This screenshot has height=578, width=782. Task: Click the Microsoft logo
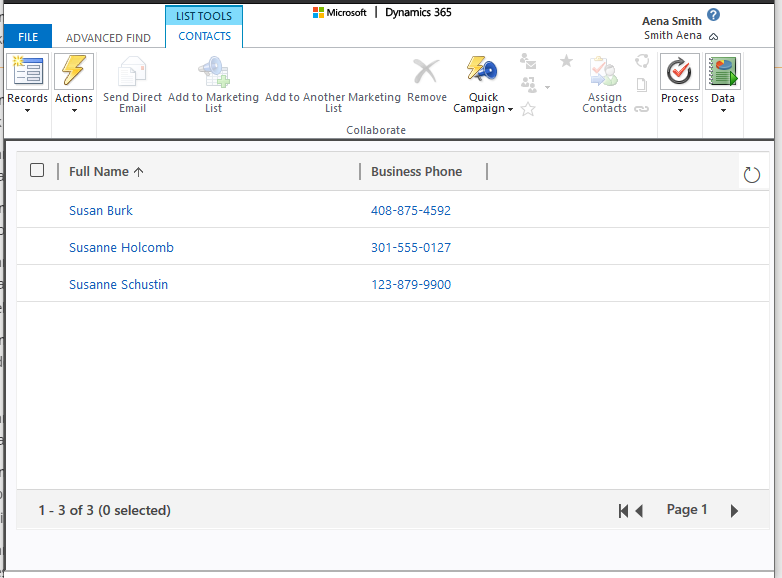pos(318,12)
